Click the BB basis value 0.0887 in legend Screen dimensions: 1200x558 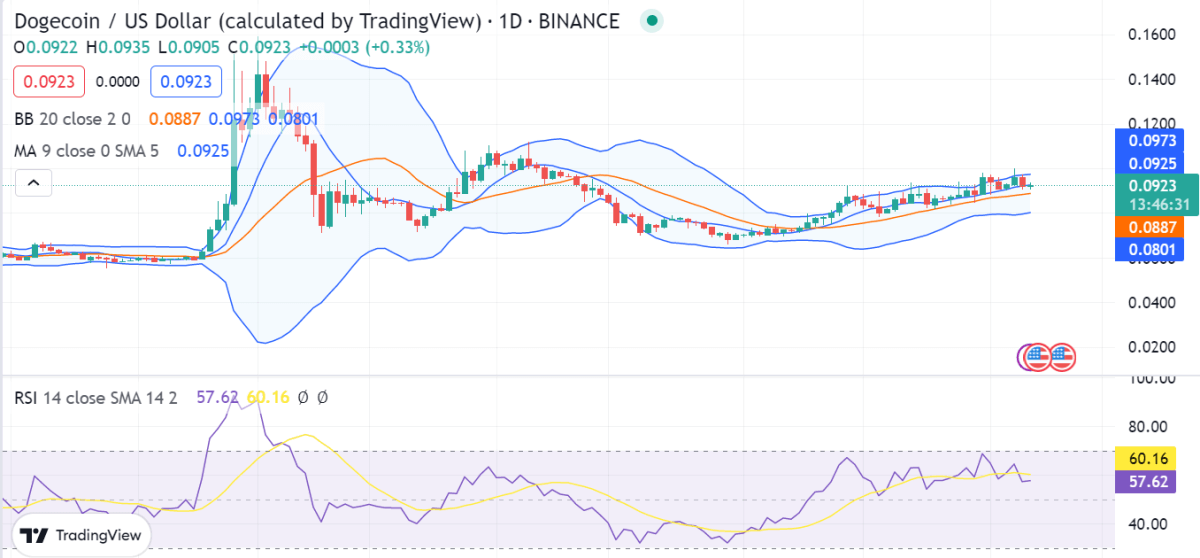pos(174,119)
